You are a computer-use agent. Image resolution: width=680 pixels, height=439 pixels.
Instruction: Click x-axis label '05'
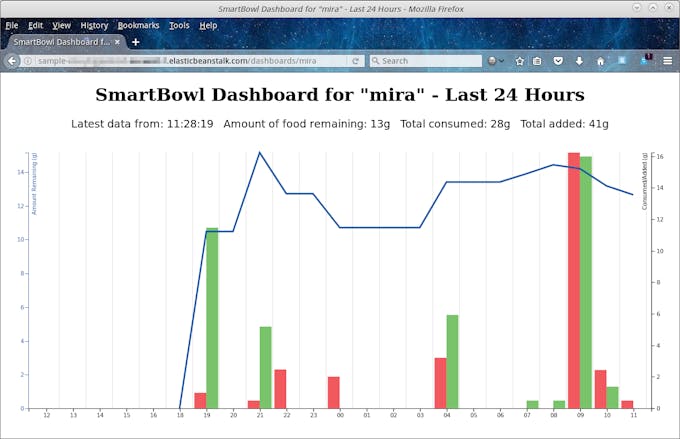point(474,415)
